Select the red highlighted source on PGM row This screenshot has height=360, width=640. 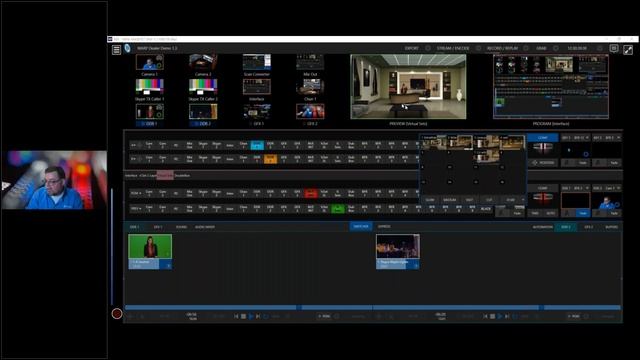coord(311,193)
